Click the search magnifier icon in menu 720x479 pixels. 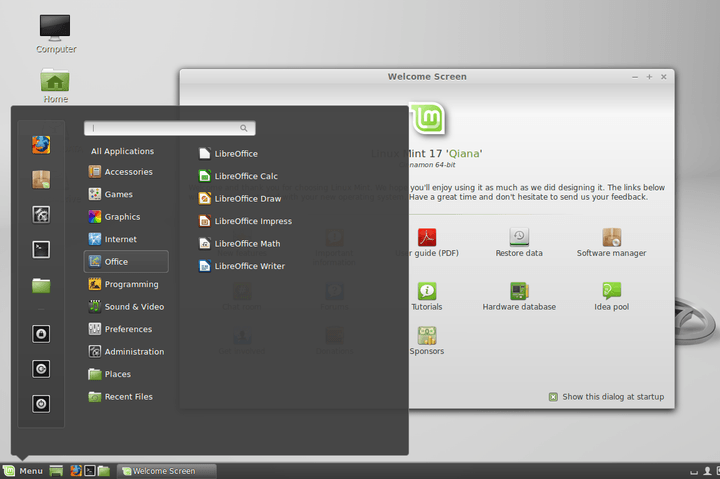[x=244, y=128]
